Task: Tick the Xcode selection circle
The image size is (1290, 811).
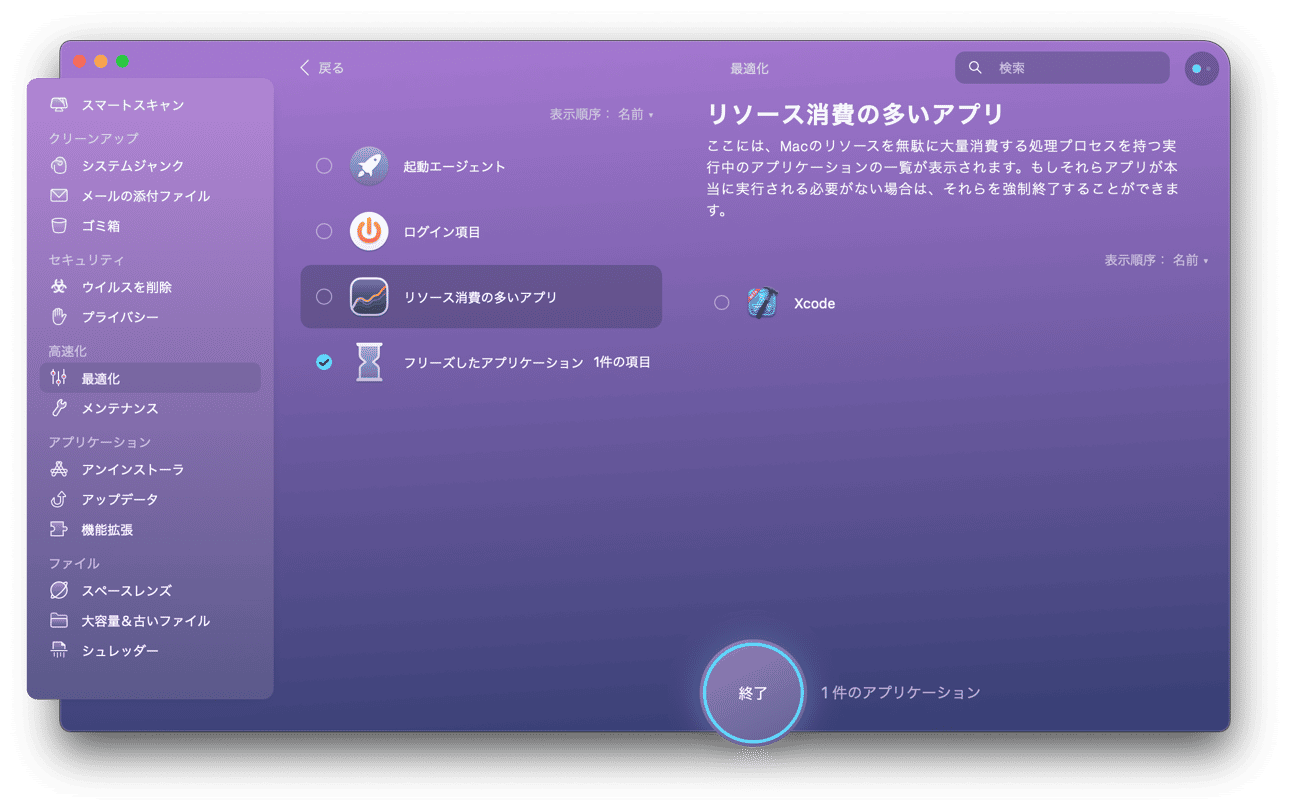Action: click(722, 303)
